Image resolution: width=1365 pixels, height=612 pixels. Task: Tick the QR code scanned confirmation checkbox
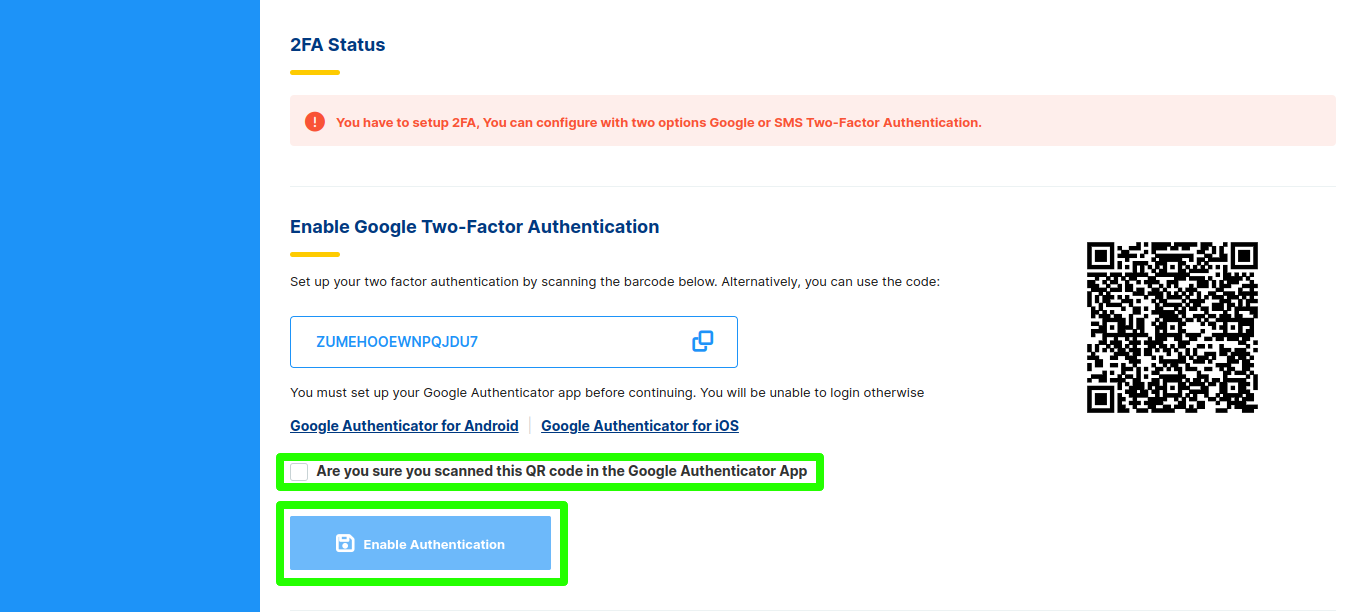[299, 471]
